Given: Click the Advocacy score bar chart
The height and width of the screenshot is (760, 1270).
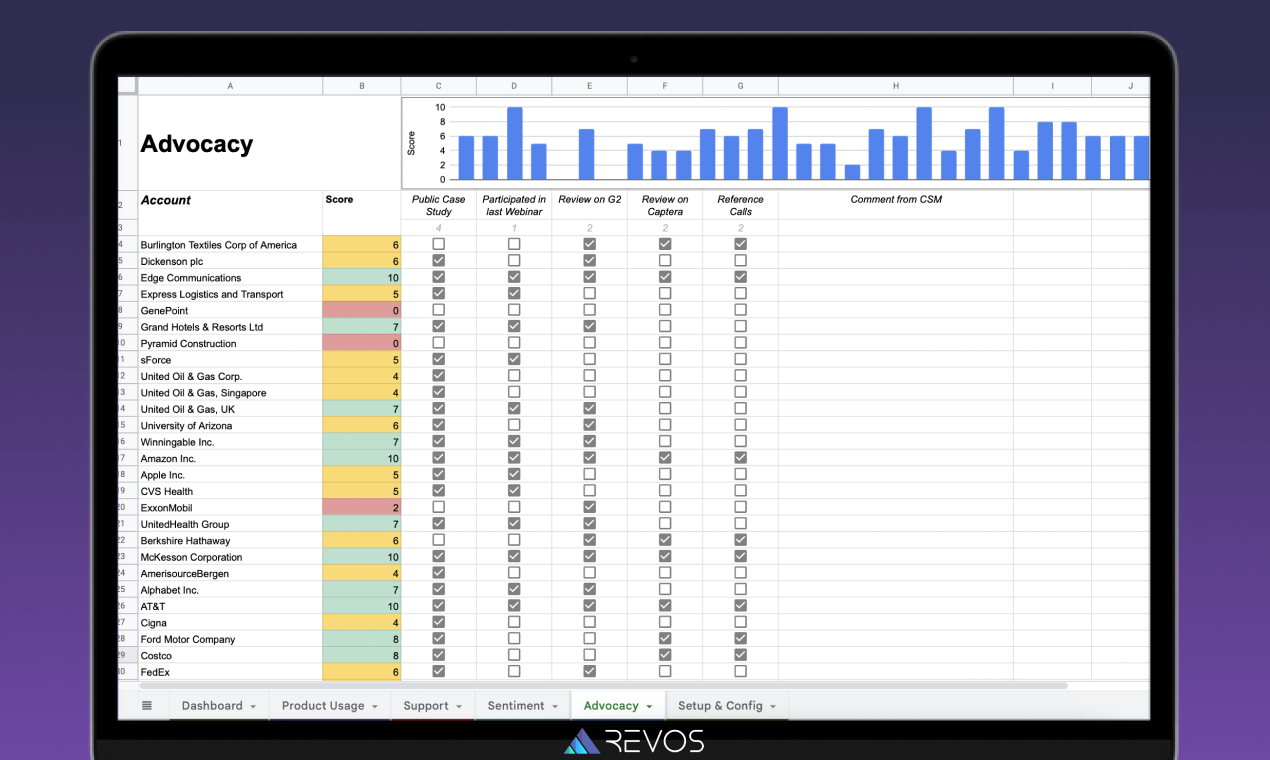Looking at the screenshot, I should point(776,143).
